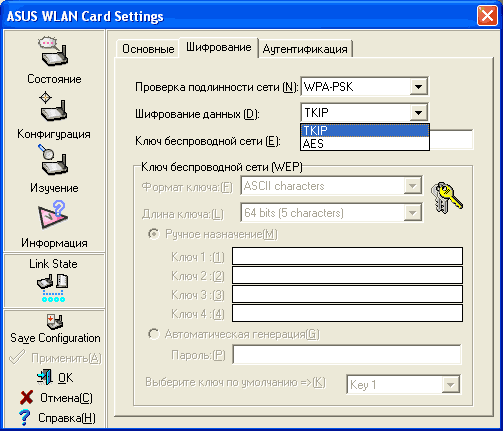This screenshot has width=503, height=431.
Task: Switch to the Аутентификация tab
Action: coord(305,49)
